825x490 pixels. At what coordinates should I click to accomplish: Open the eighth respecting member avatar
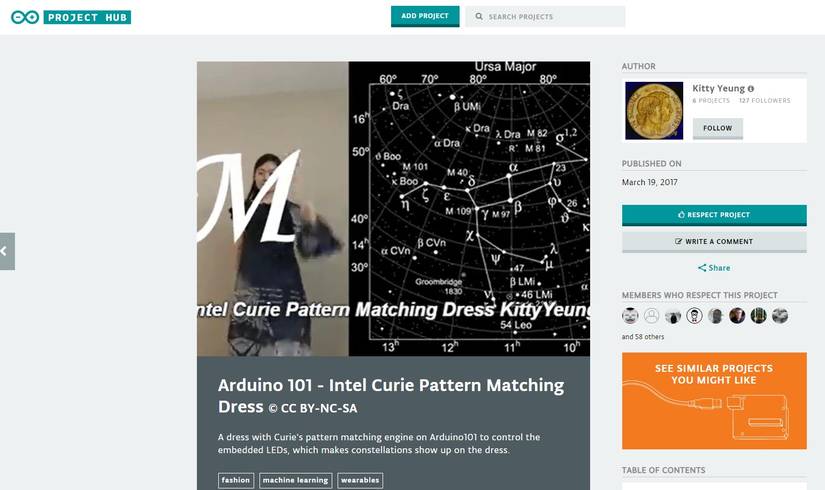[780, 316]
